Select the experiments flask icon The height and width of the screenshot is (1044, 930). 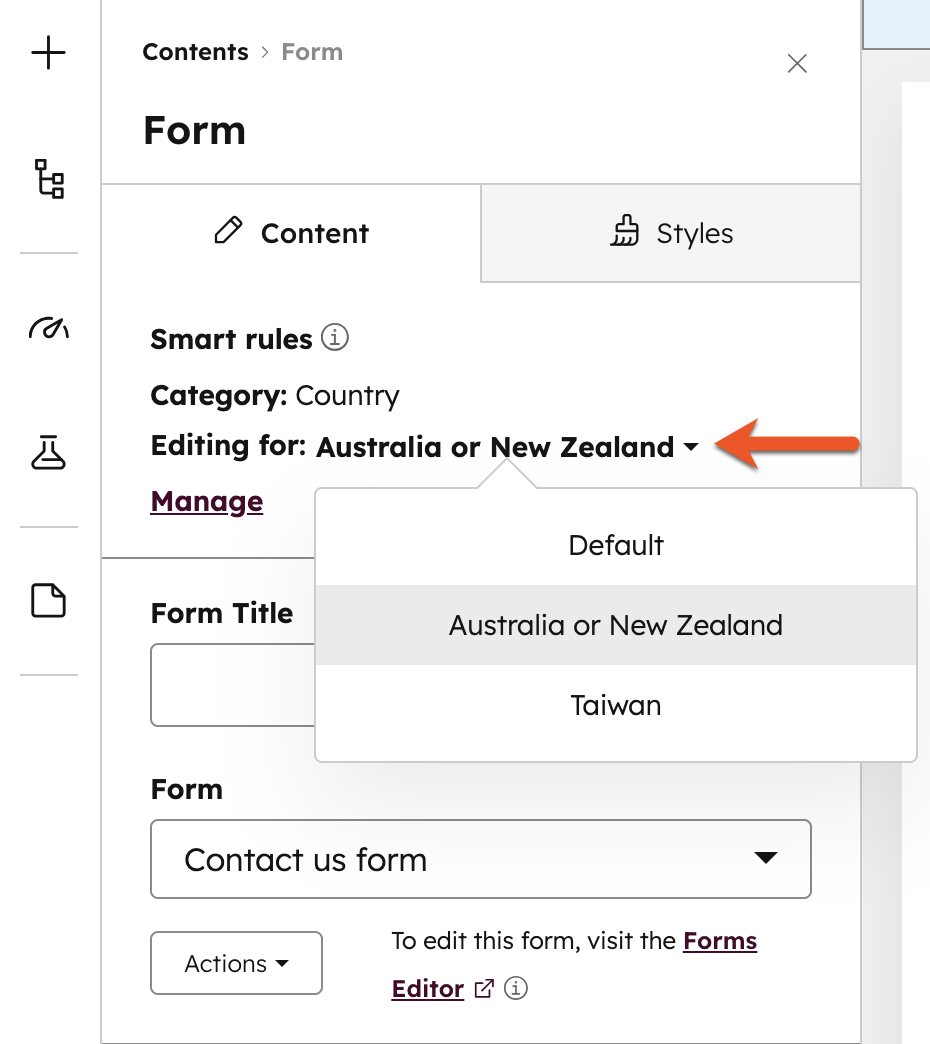47,453
